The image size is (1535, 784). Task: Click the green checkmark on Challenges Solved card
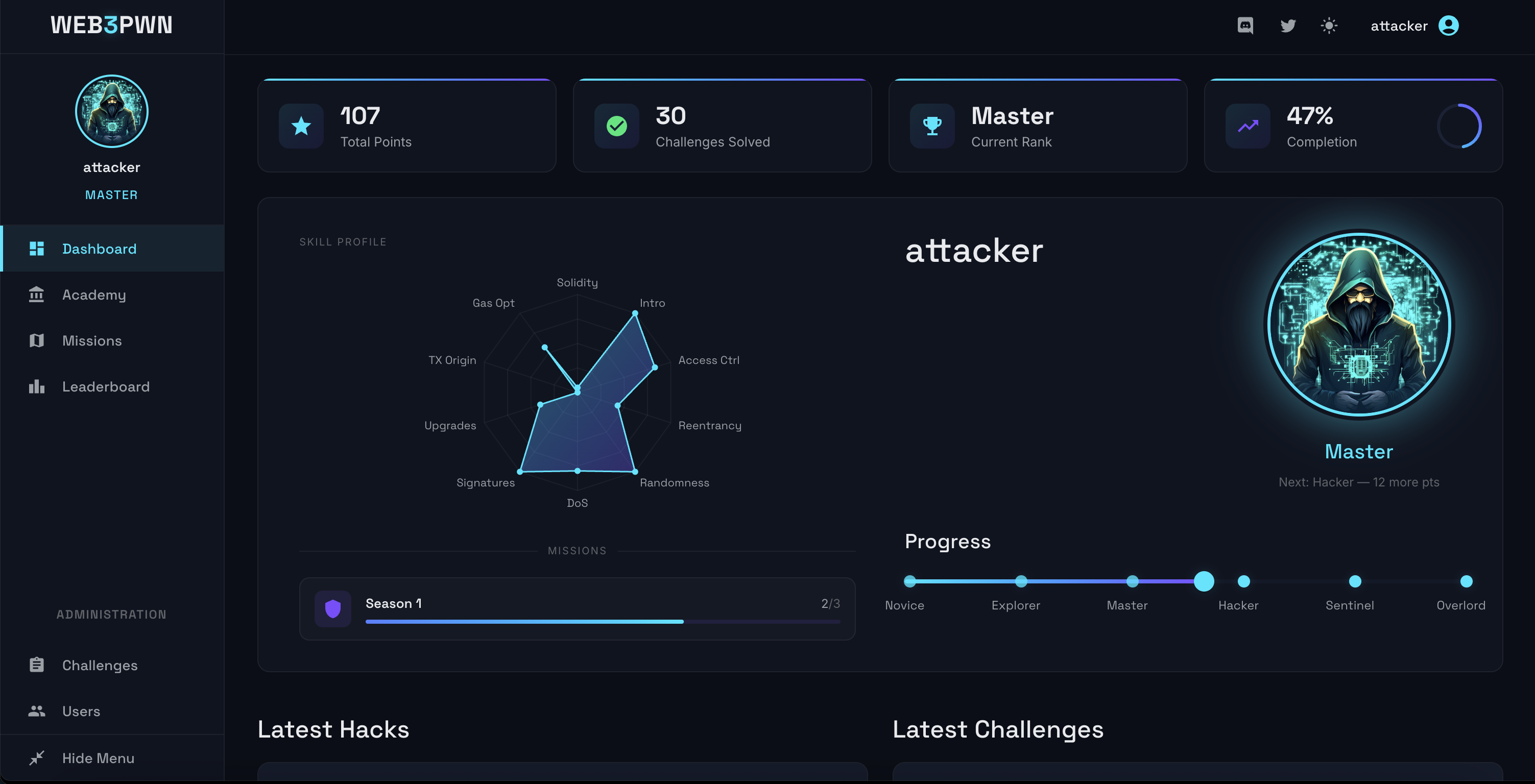(x=617, y=126)
